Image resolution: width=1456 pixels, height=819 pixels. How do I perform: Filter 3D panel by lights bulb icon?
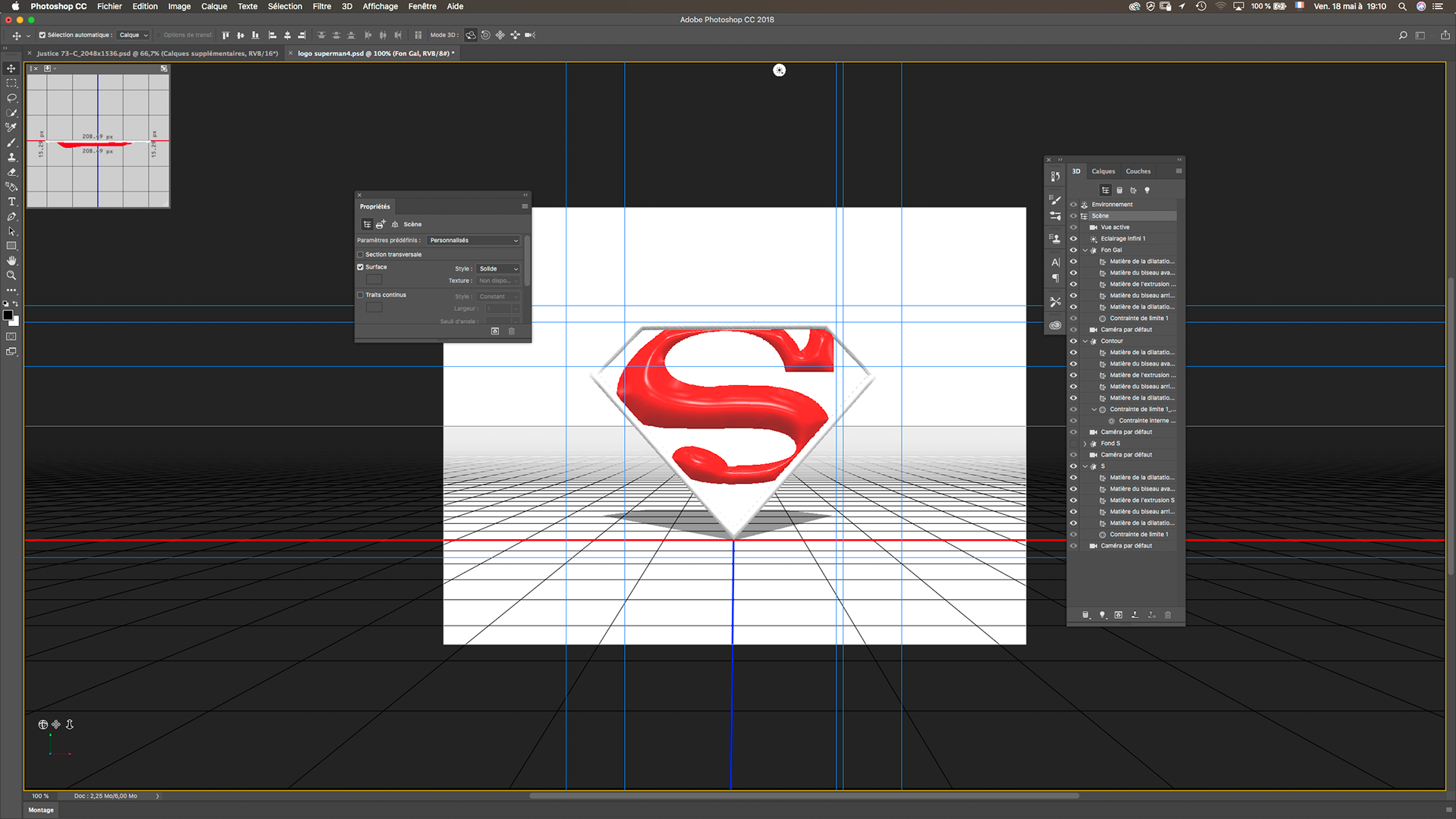click(x=1147, y=190)
